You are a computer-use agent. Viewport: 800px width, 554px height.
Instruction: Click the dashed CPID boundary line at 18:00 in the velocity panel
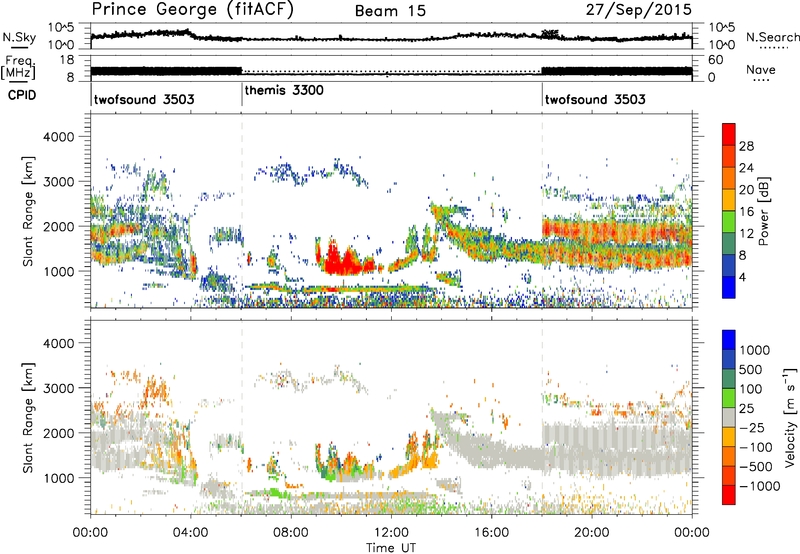coord(542,416)
